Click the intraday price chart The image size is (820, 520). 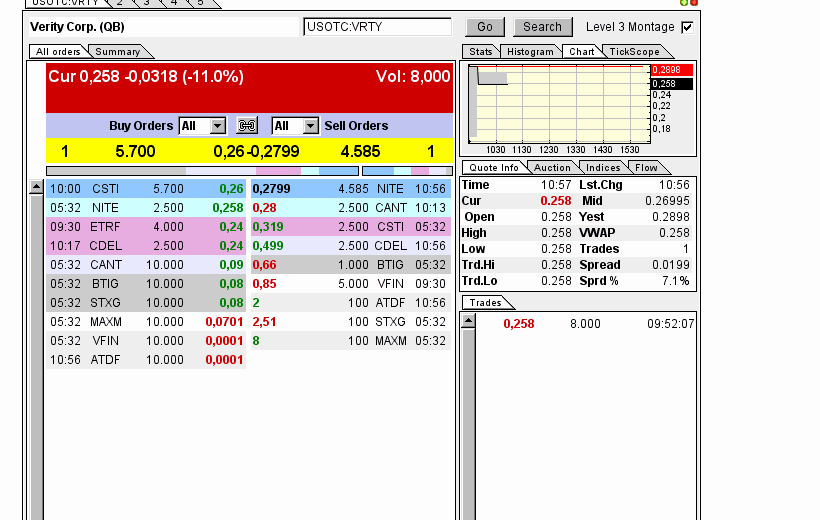pyautogui.click(x=559, y=104)
